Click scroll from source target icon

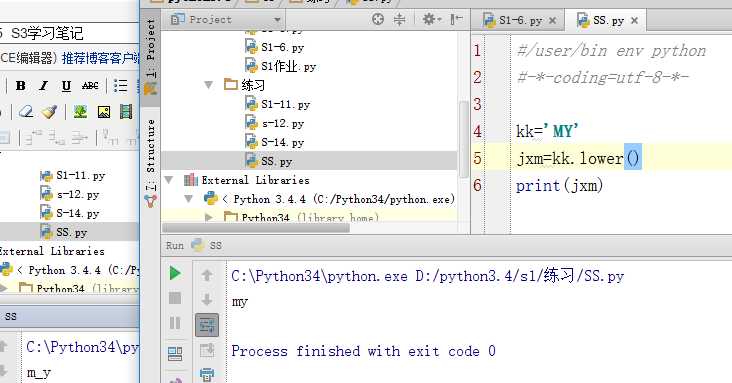(378, 19)
